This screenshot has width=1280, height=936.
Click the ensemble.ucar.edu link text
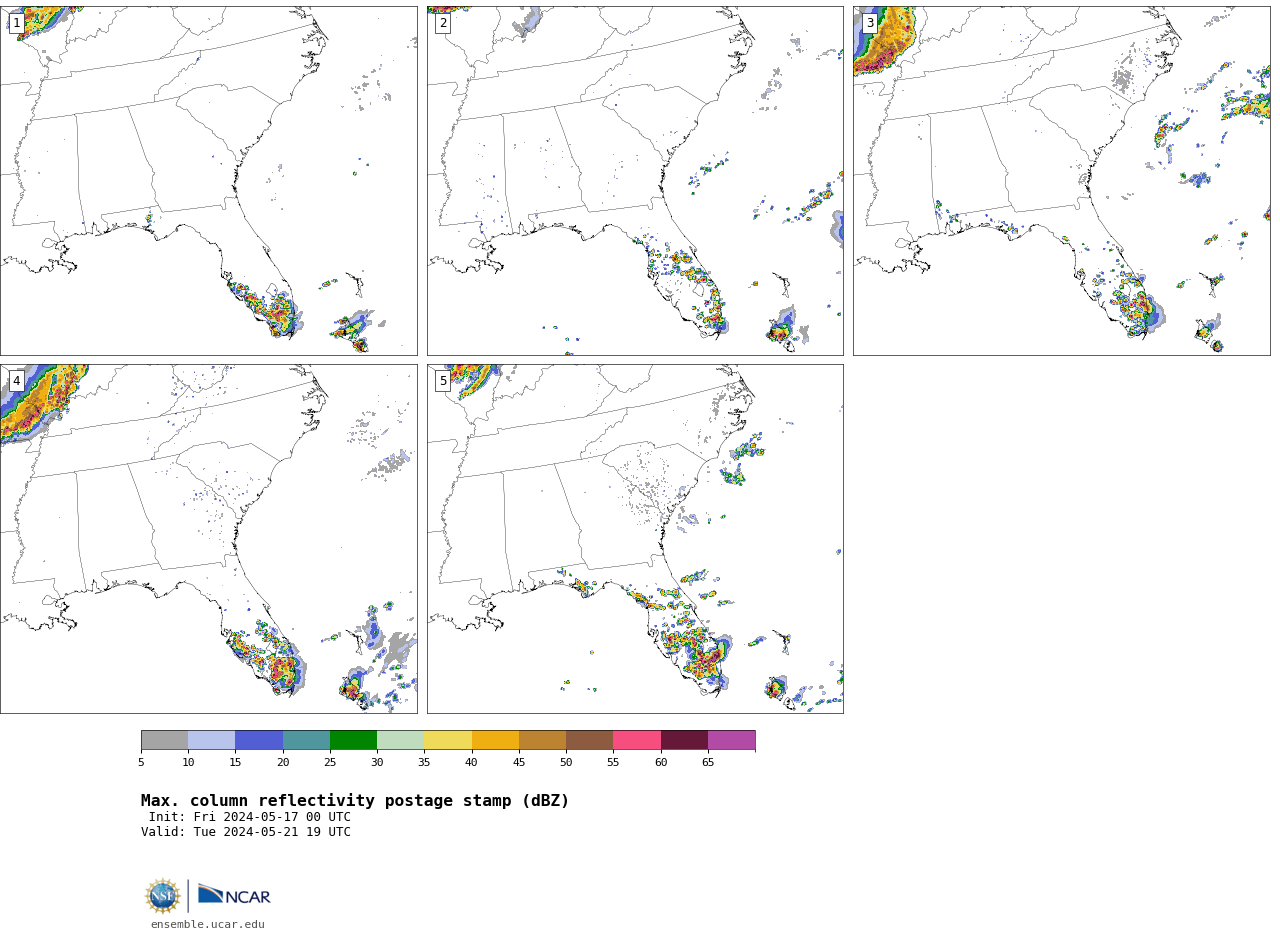(x=208, y=925)
